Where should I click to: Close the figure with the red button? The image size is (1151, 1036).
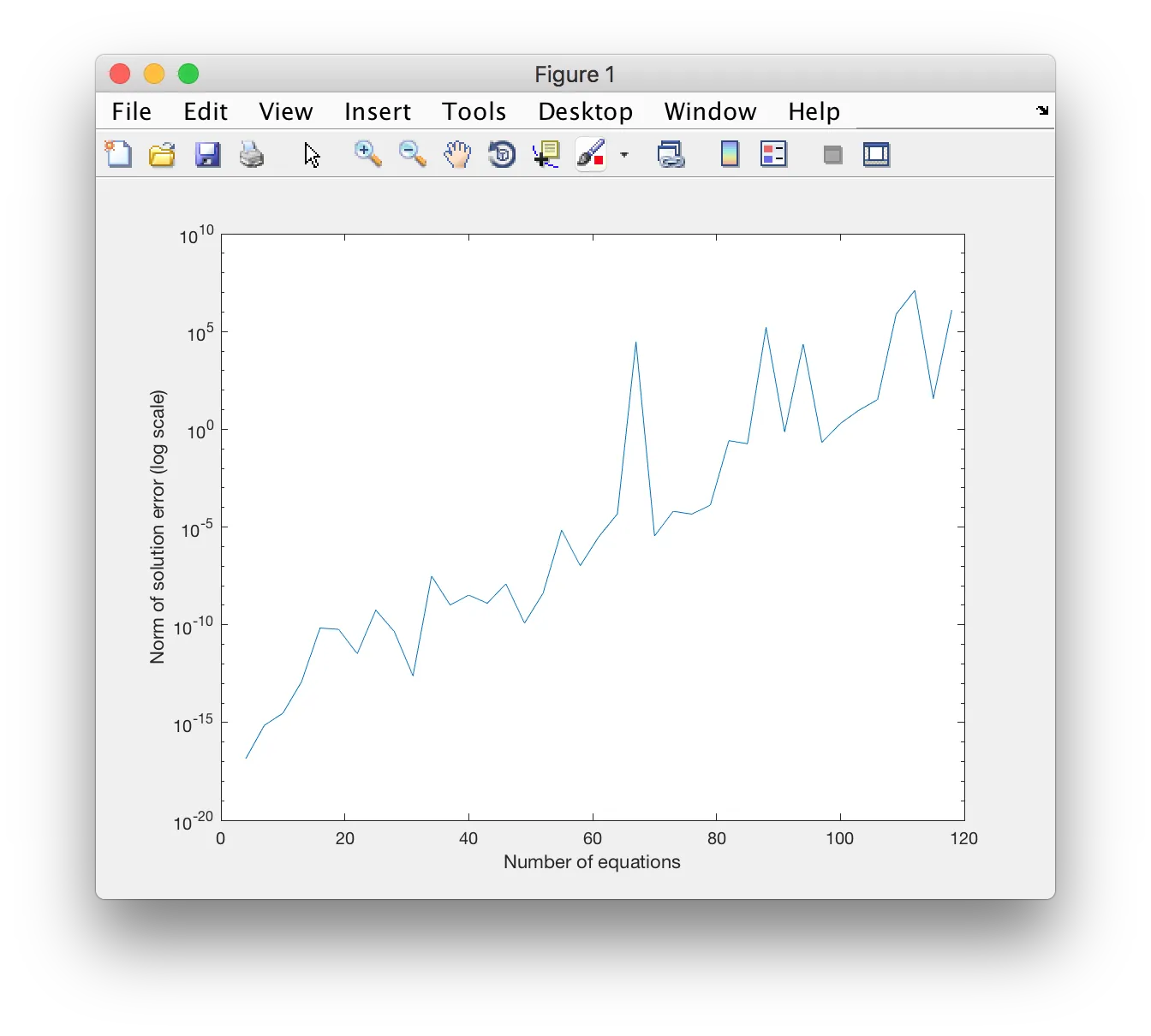pos(120,74)
